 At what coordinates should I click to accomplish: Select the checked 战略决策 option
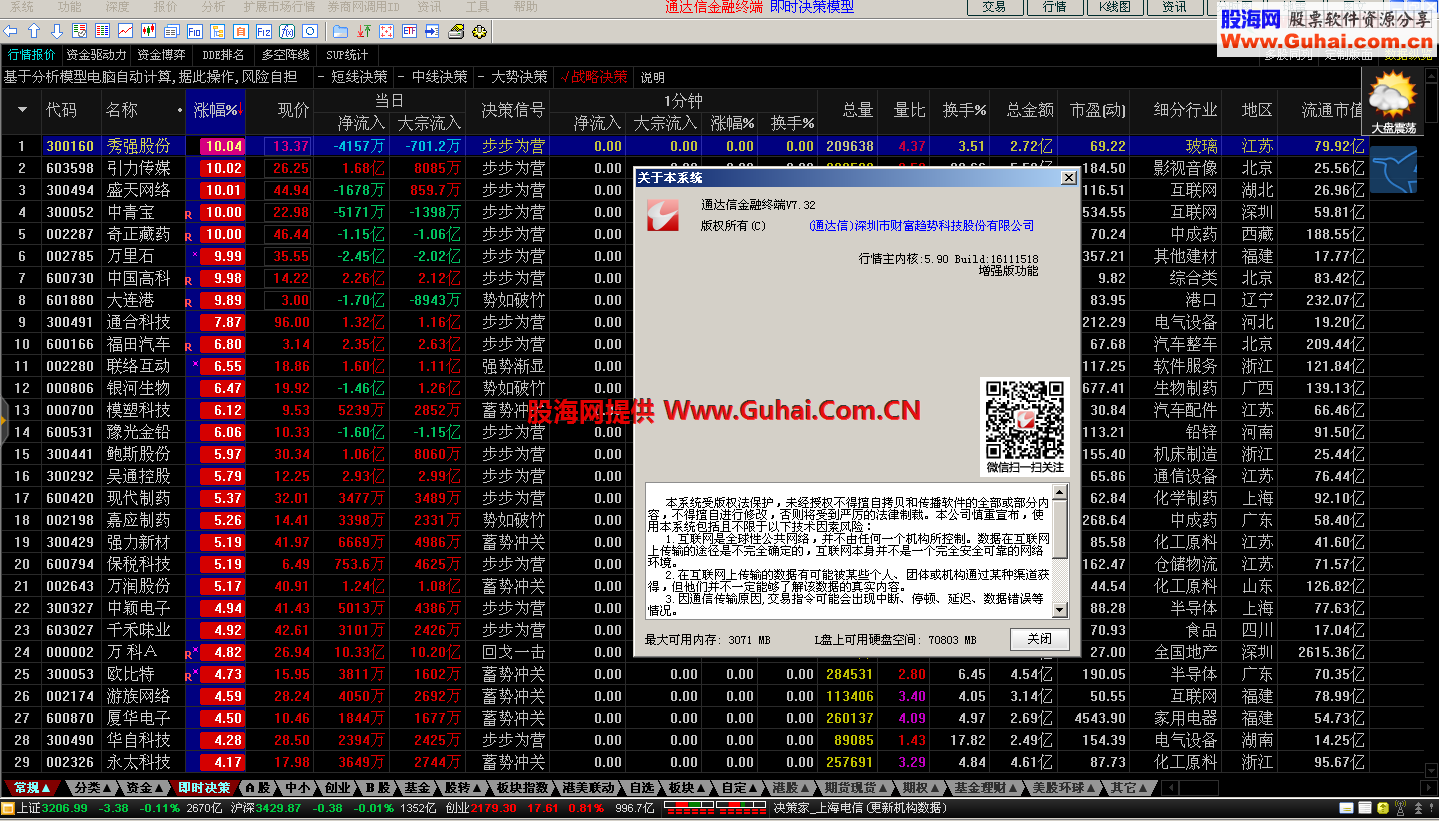(x=594, y=77)
